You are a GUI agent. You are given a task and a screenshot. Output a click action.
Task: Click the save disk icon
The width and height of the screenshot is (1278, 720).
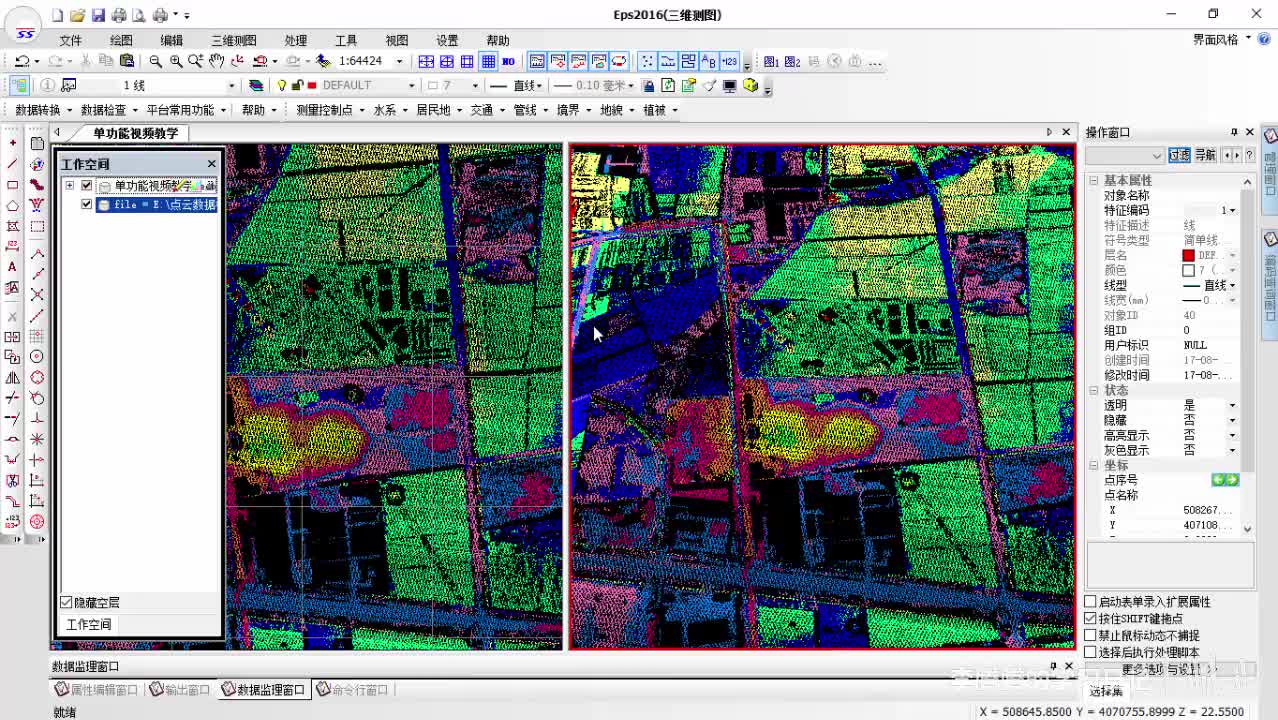[x=98, y=15]
